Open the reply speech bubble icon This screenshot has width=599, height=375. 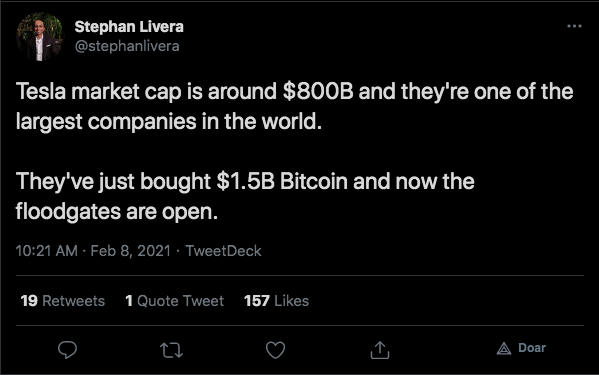[67, 349]
